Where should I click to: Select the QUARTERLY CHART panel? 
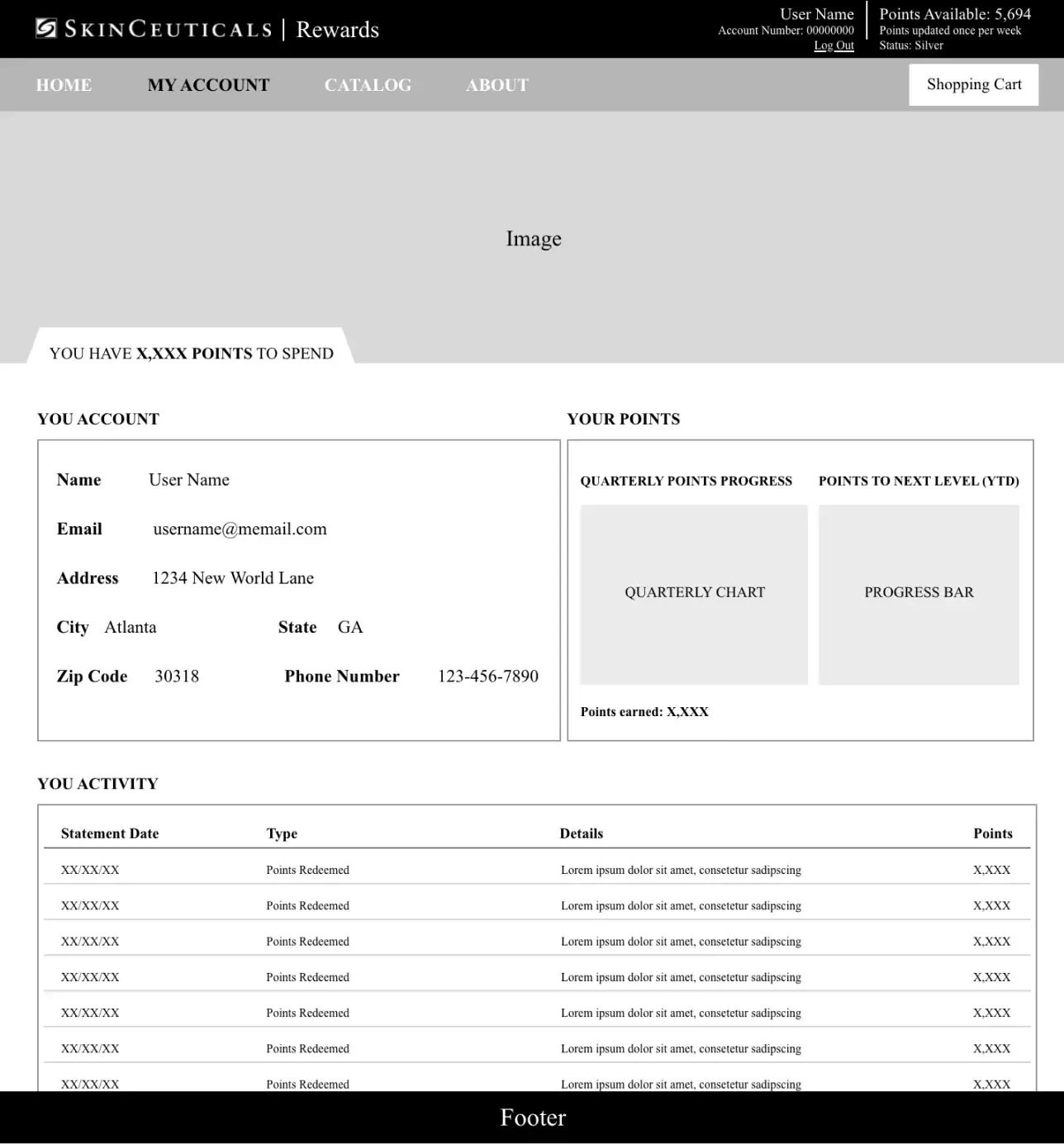[694, 593]
